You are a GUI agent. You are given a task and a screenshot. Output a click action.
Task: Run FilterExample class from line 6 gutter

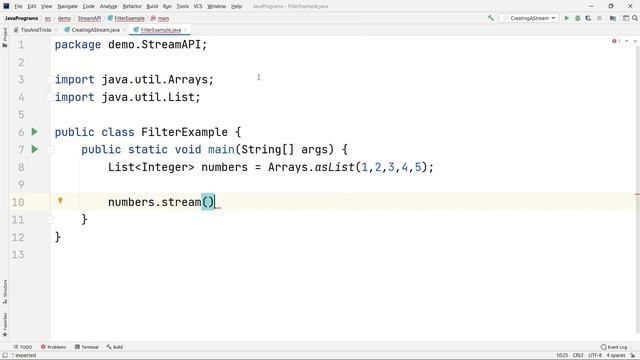click(x=35, y=132)
